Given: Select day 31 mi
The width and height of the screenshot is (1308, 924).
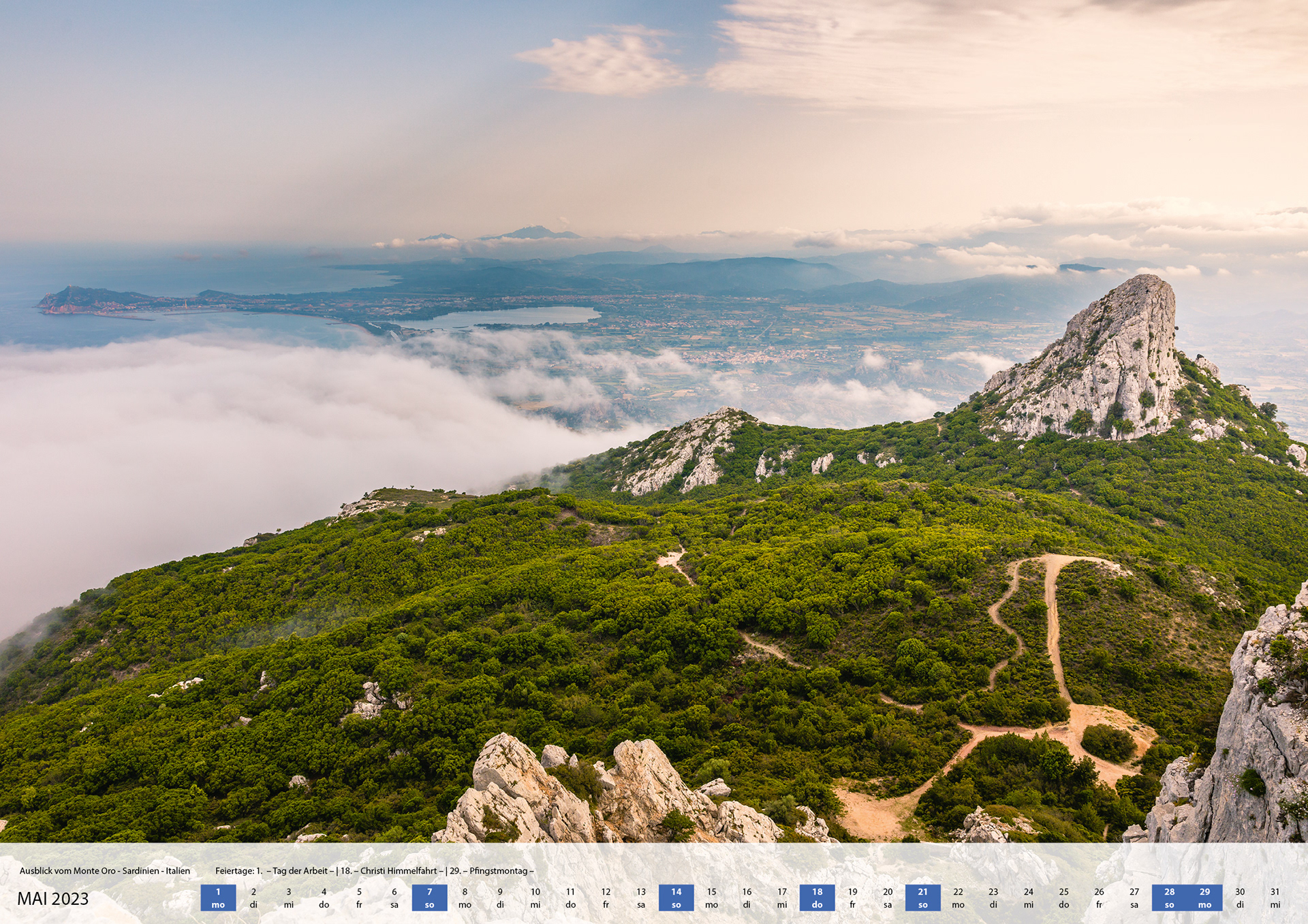Looking at the screenshot, I should click(x=1275, y=897).
